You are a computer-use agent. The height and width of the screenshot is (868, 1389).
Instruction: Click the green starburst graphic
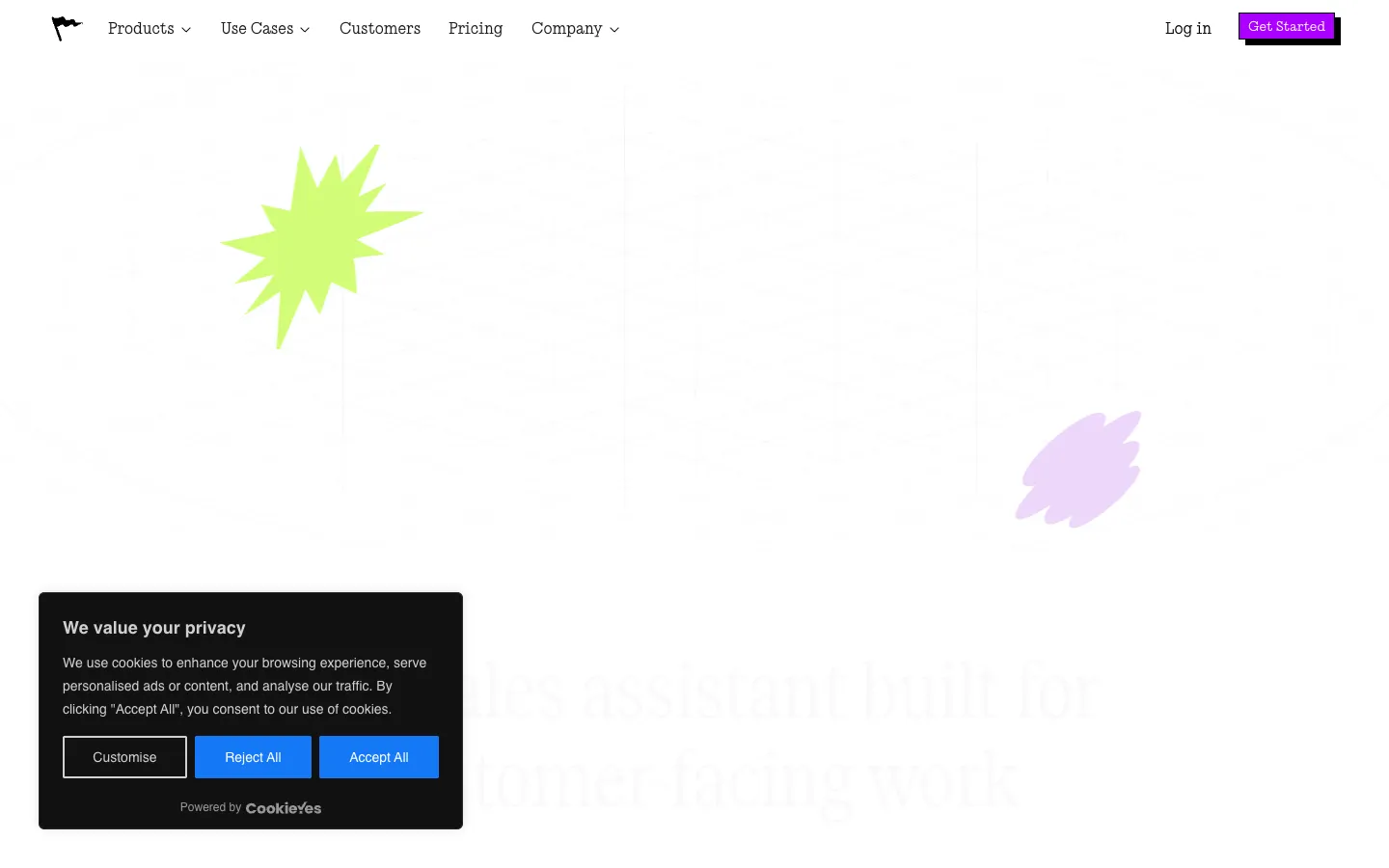pyautogui.click(x=321, y=246)
